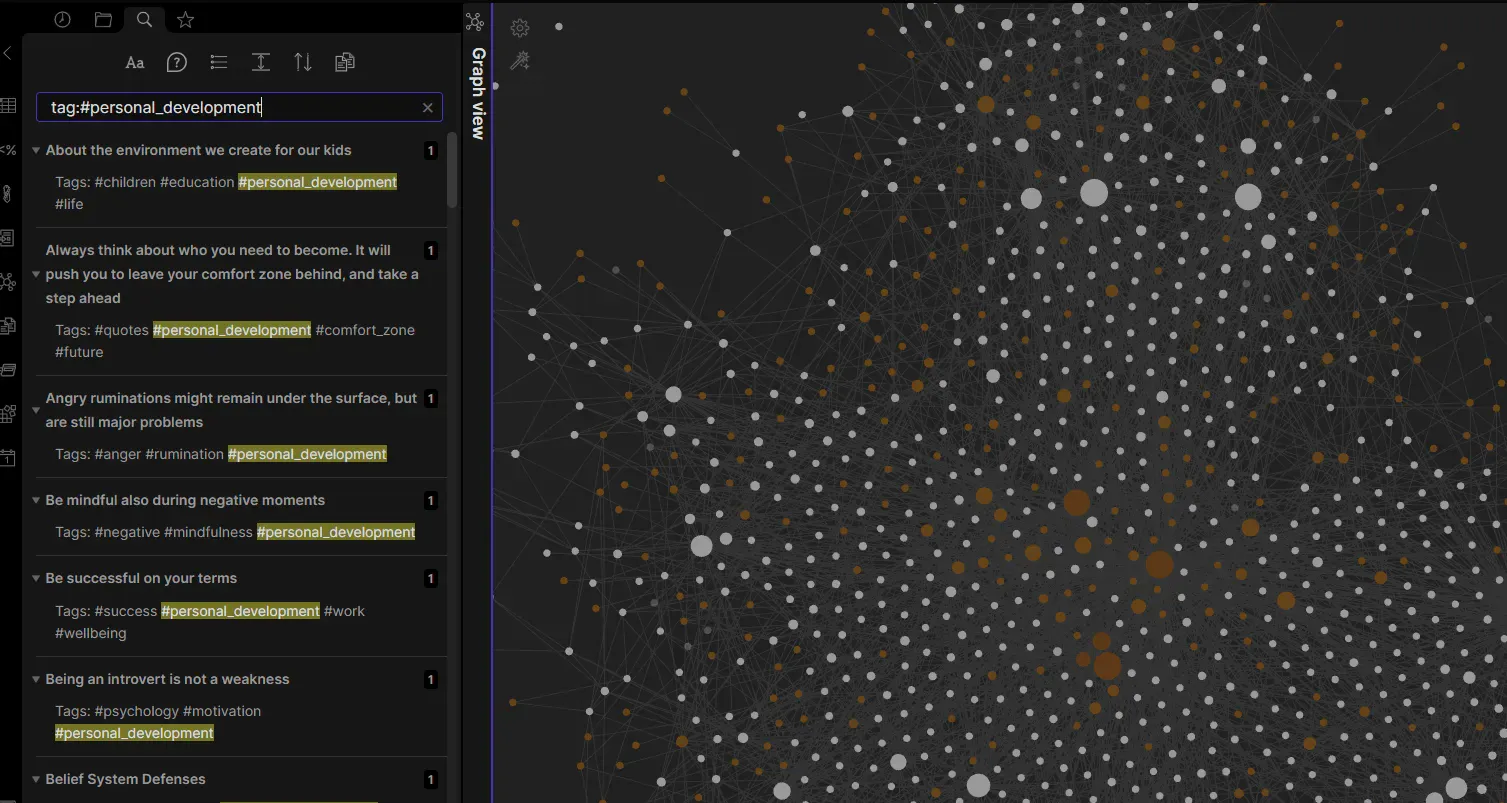Open graph settings gear icon
Screen dimensions: 1507x803
click(519, 28)
